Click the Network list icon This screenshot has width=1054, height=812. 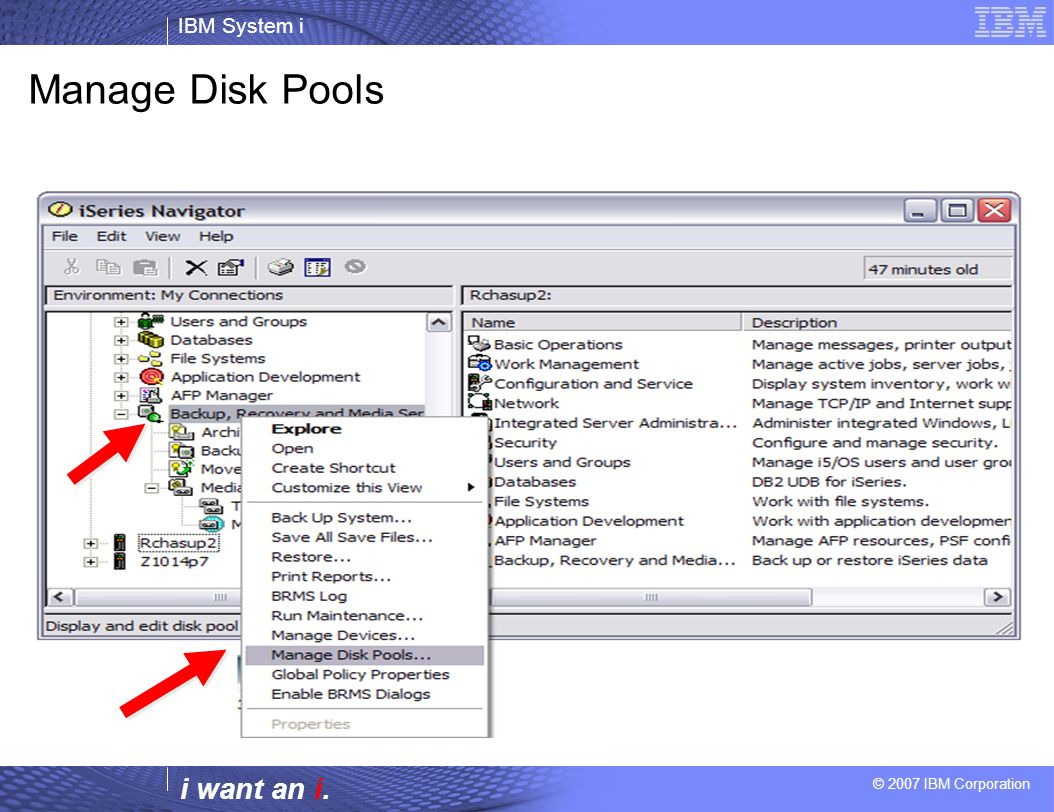(x=479, y=403)
